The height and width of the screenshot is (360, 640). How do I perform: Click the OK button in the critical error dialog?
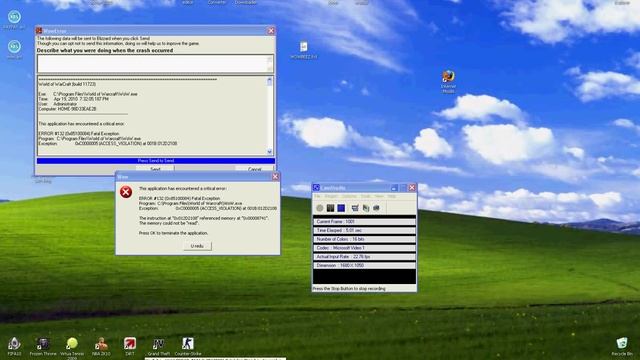197,246
